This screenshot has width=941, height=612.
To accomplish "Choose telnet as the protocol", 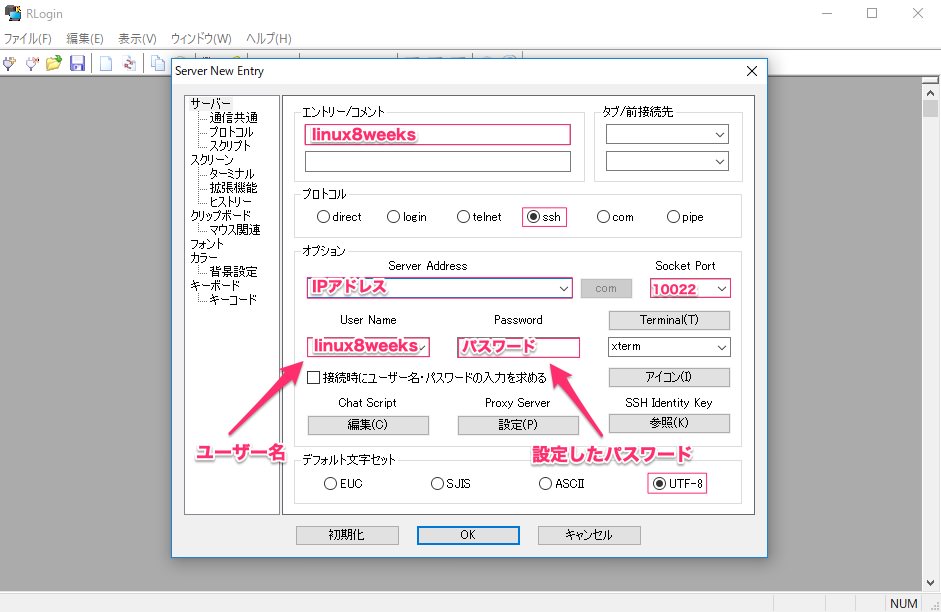I will point(479,217).
